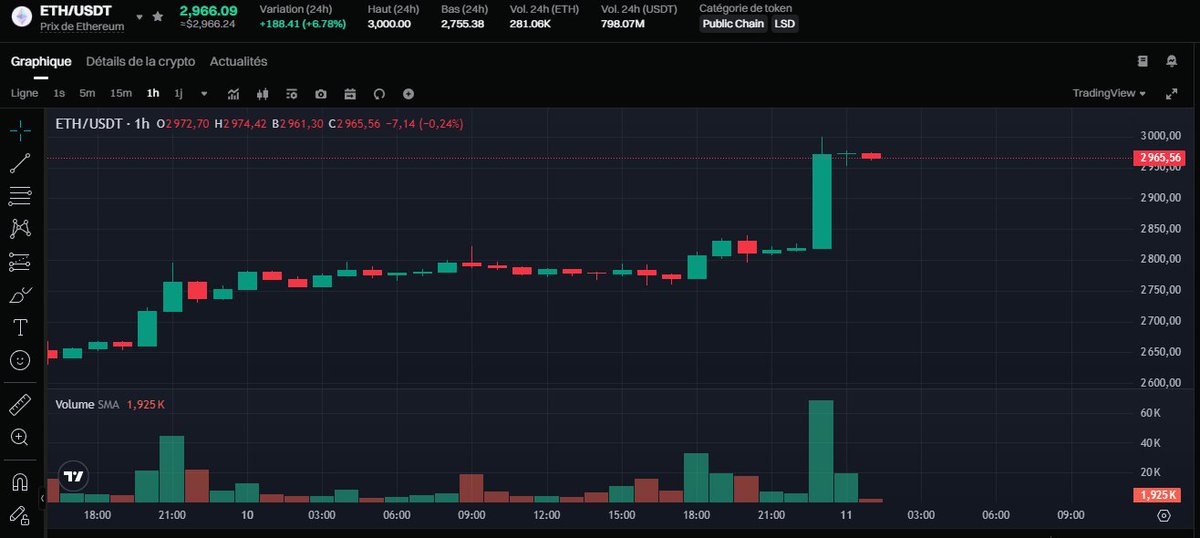Select the Ligne chart view

point(24,93)
